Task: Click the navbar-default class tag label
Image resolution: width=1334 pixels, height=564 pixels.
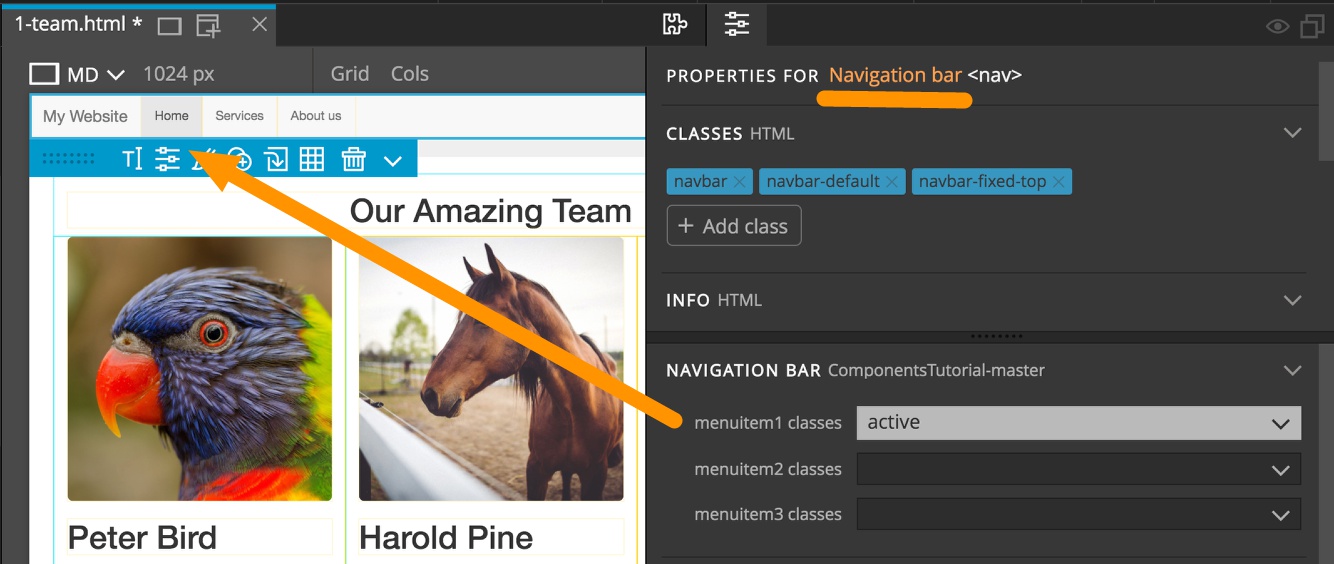Action: pos(823,182)
